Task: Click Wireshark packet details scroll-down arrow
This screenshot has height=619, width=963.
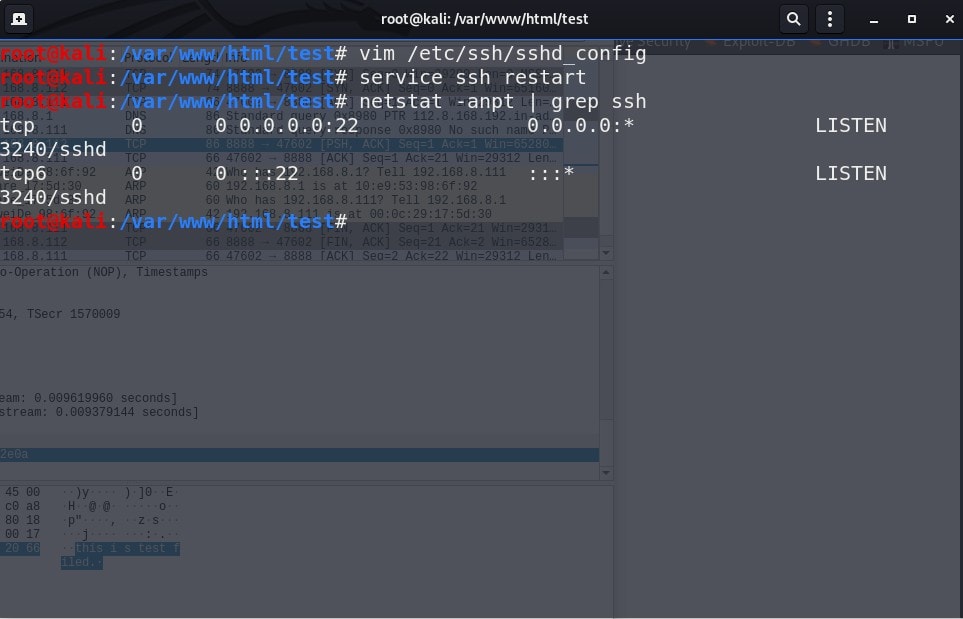Action: [x=606, y=473]
